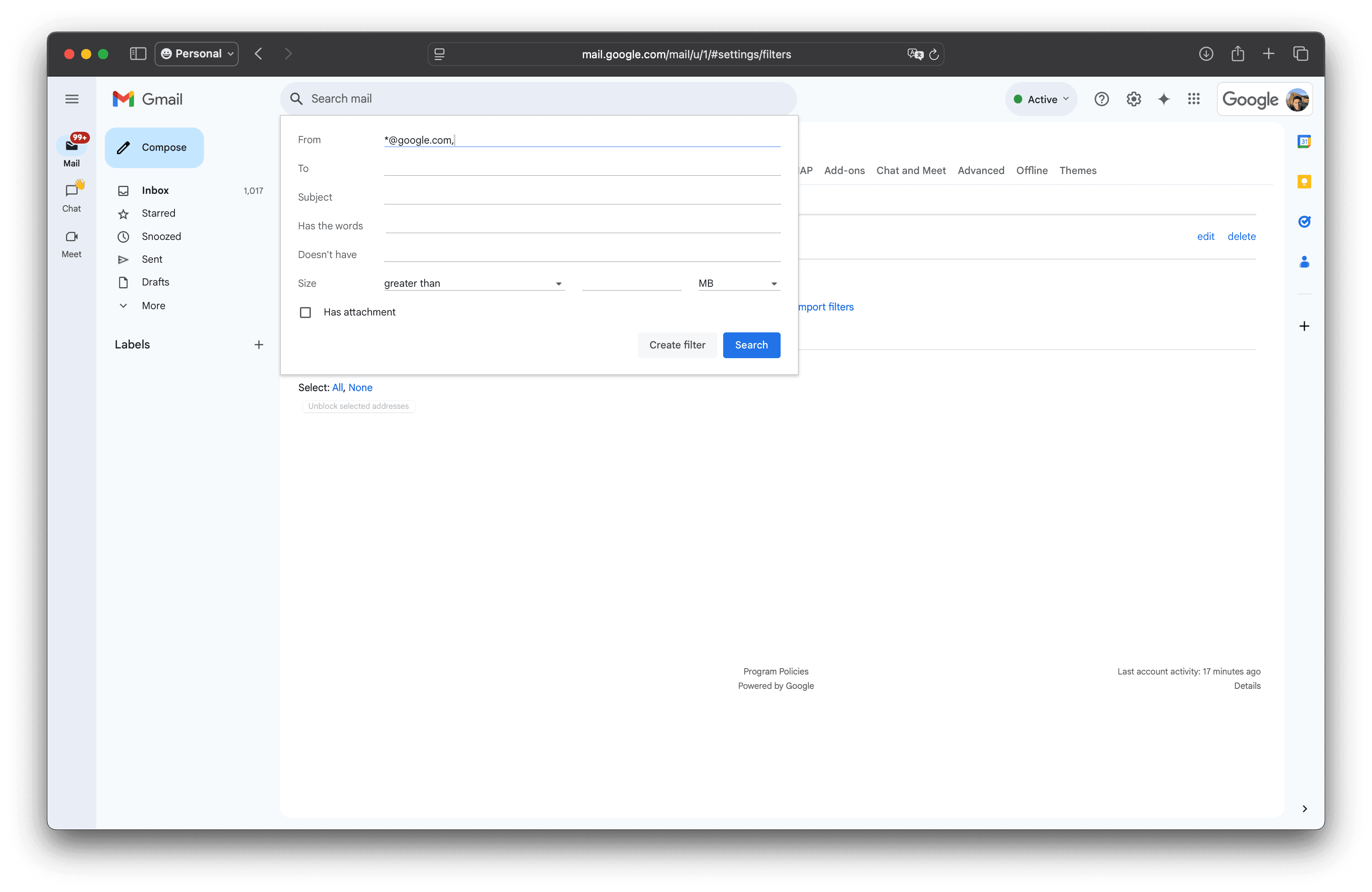Viewport: 1372px width, 892px height.
Task: Open Gmail settings gear
Action: pos(1133,98)
